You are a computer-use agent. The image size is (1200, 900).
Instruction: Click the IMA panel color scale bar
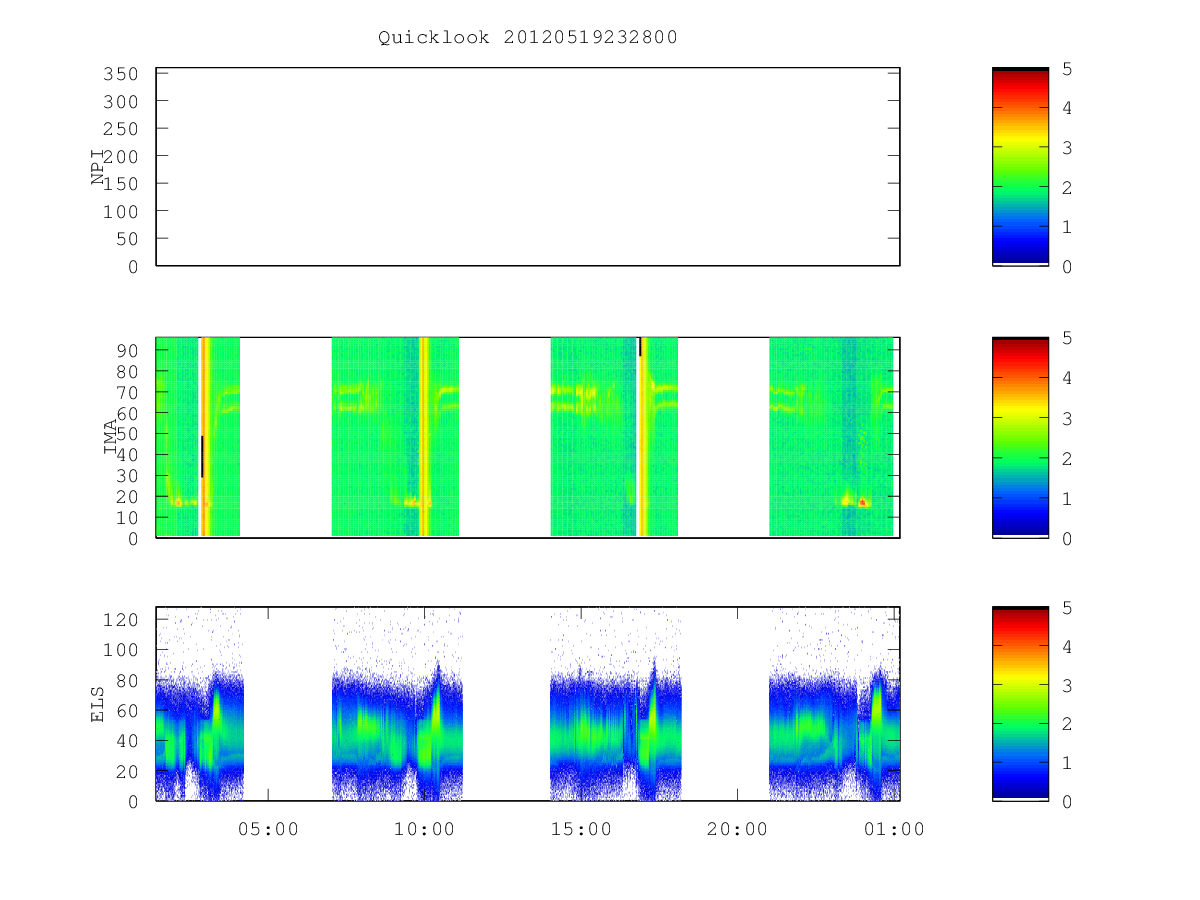click(x=1020, y=437)
